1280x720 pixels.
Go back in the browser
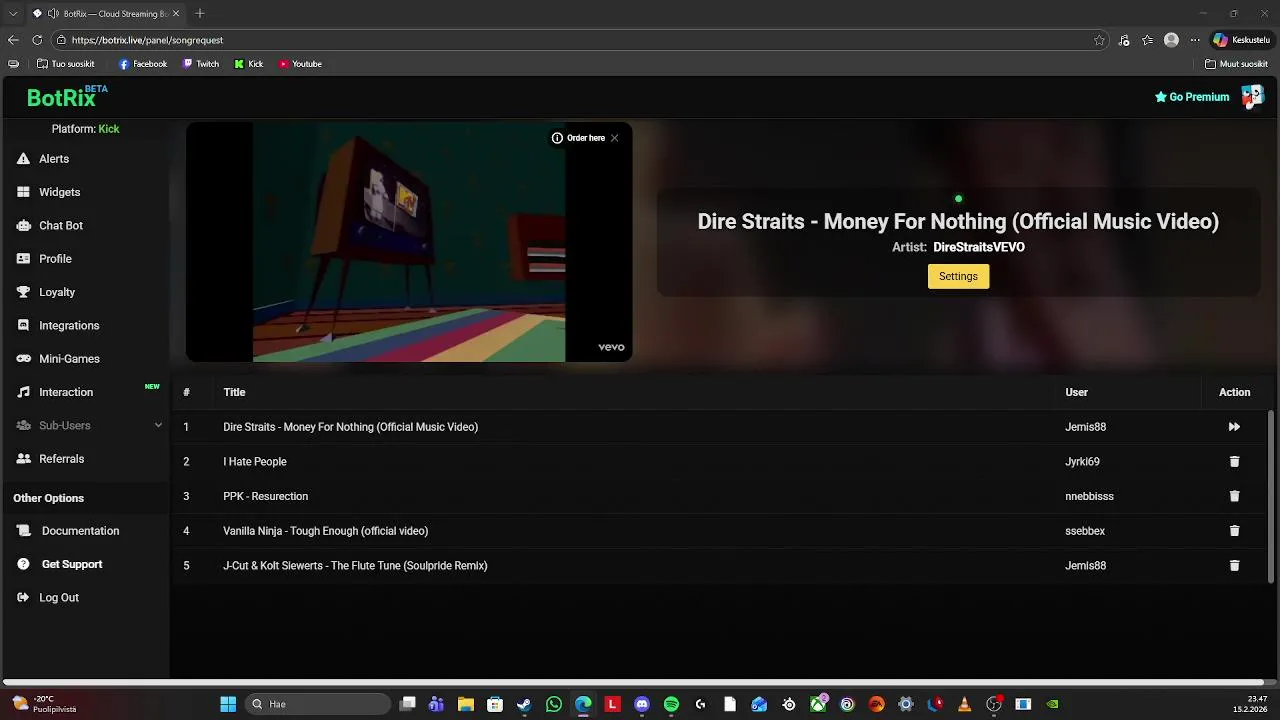coord(13,40)
